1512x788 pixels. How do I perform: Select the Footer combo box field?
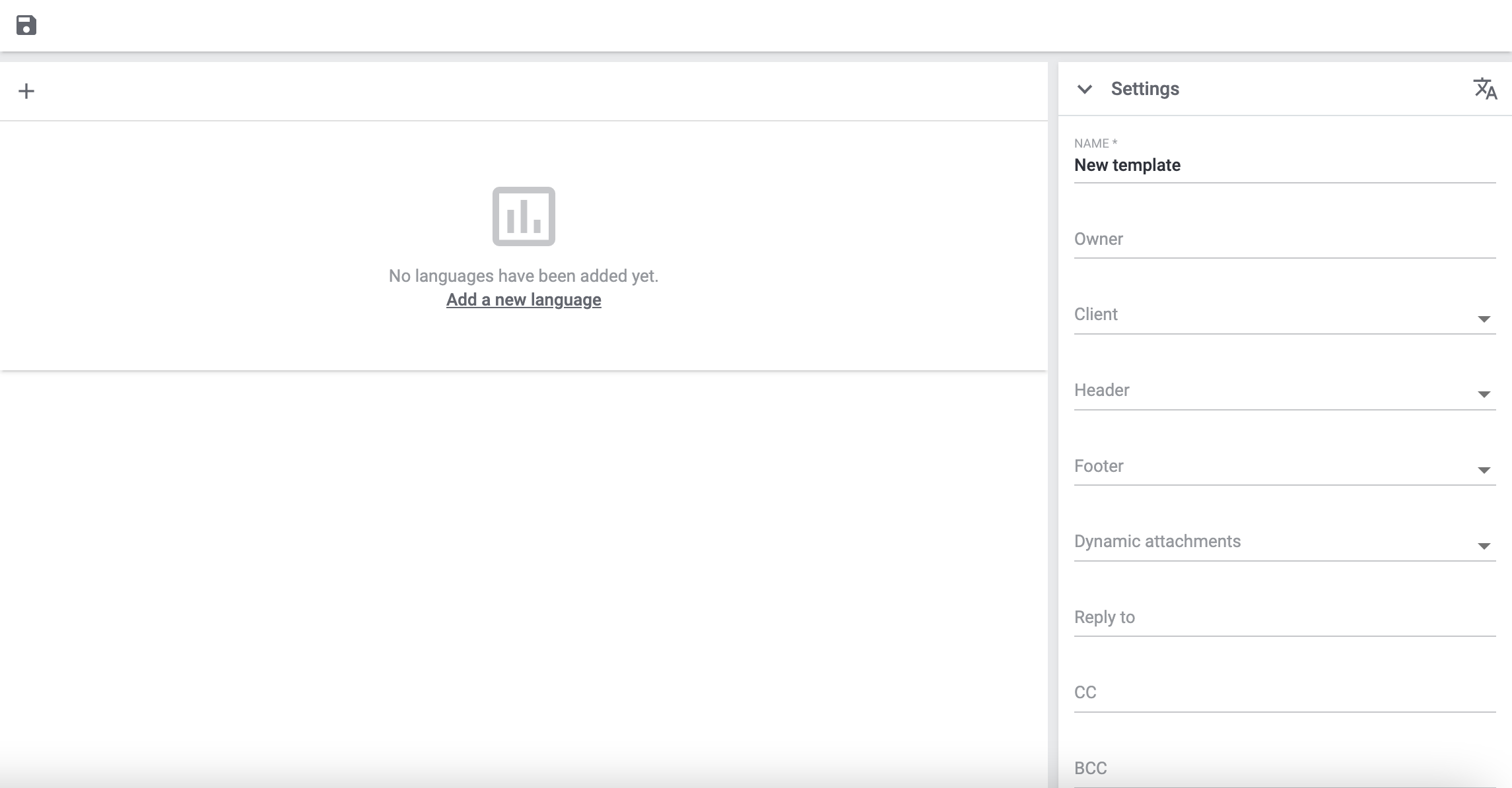(x=1268, y=467)
